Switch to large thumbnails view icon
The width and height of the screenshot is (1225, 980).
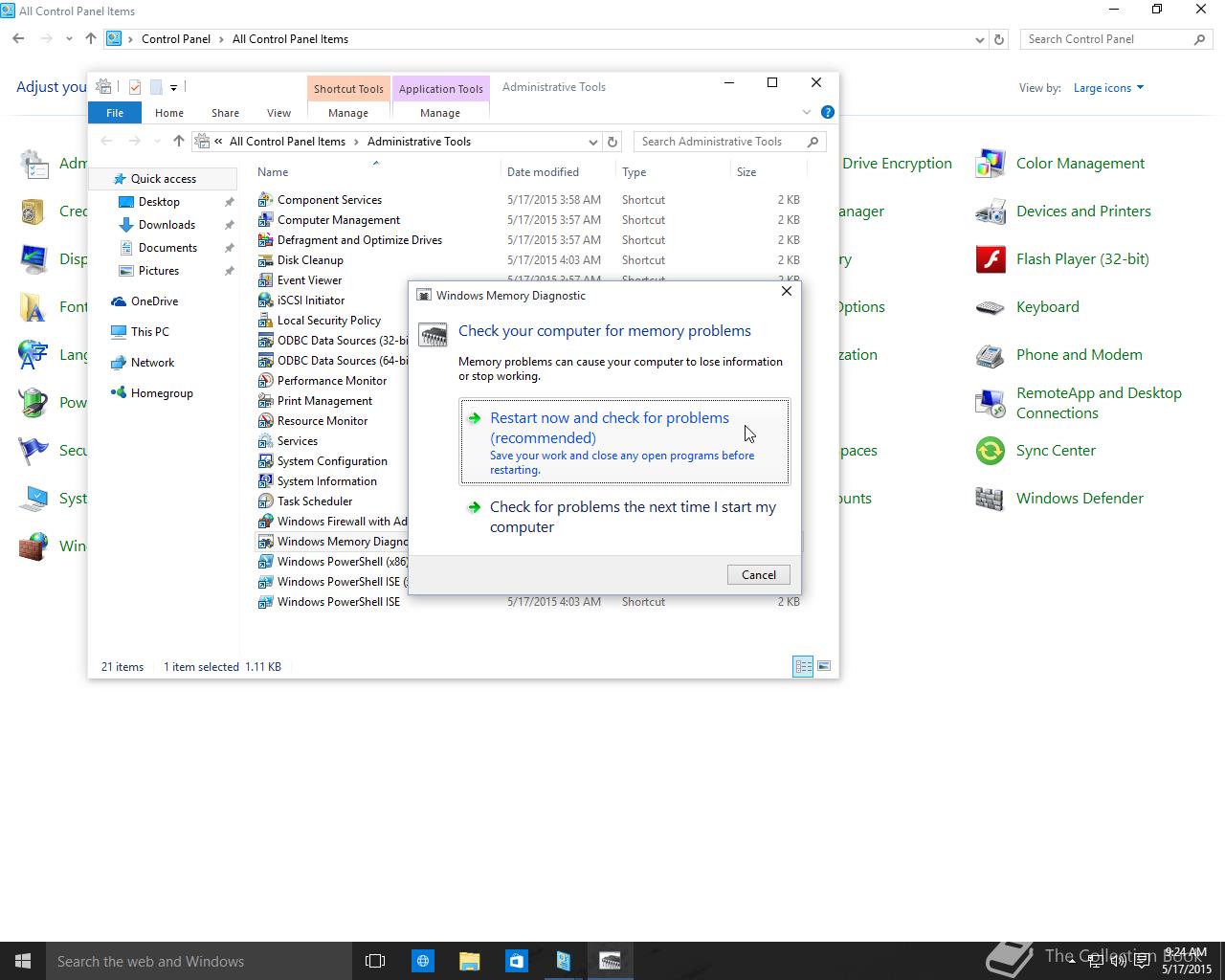(x=824, y=666)
